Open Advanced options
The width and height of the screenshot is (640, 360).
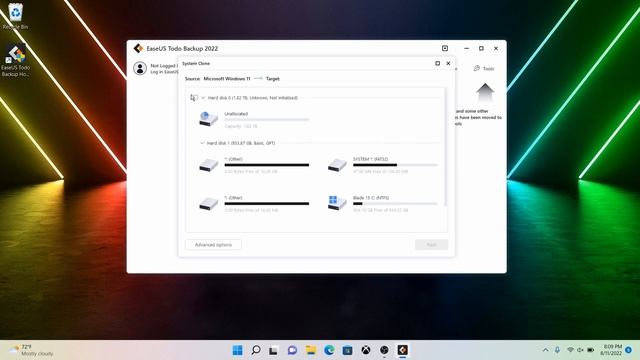pyautogui.click(x=213, y=244)
